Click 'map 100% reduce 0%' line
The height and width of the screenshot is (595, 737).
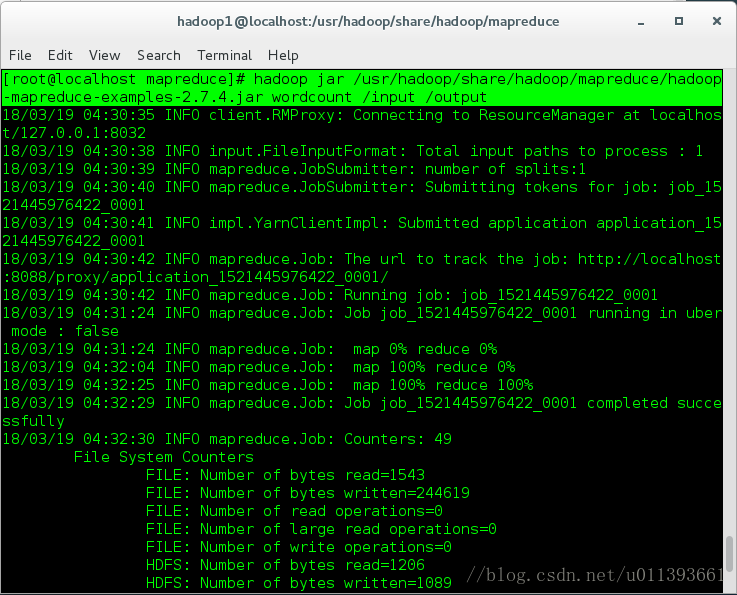click(259, 368)
